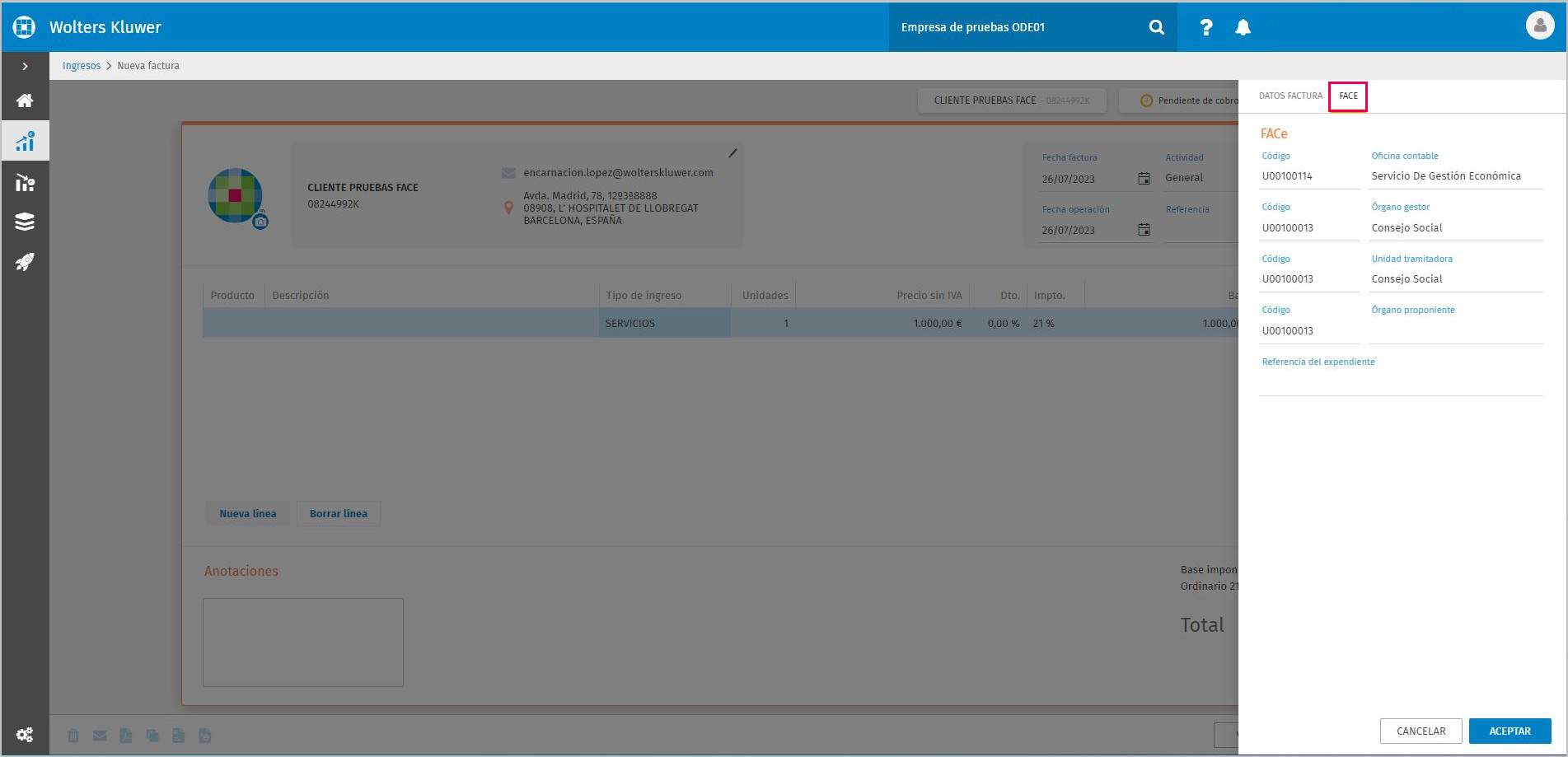This screenshot has height=757, width=1568.
Task: Click the empty Órgano proponente field
Action: tap(1456, 331)
